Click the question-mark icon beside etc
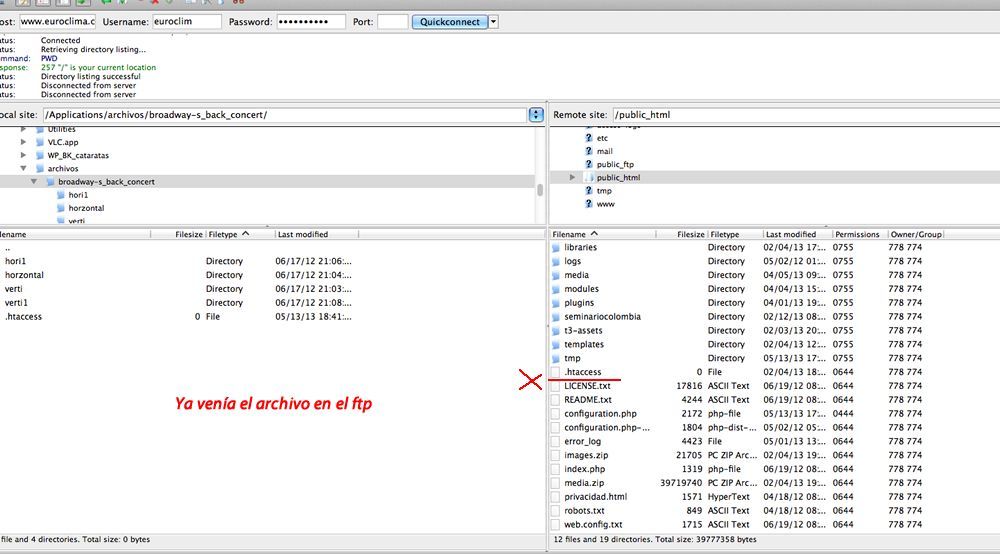This screenshot has width=1000, height=554. pos(589,138)
